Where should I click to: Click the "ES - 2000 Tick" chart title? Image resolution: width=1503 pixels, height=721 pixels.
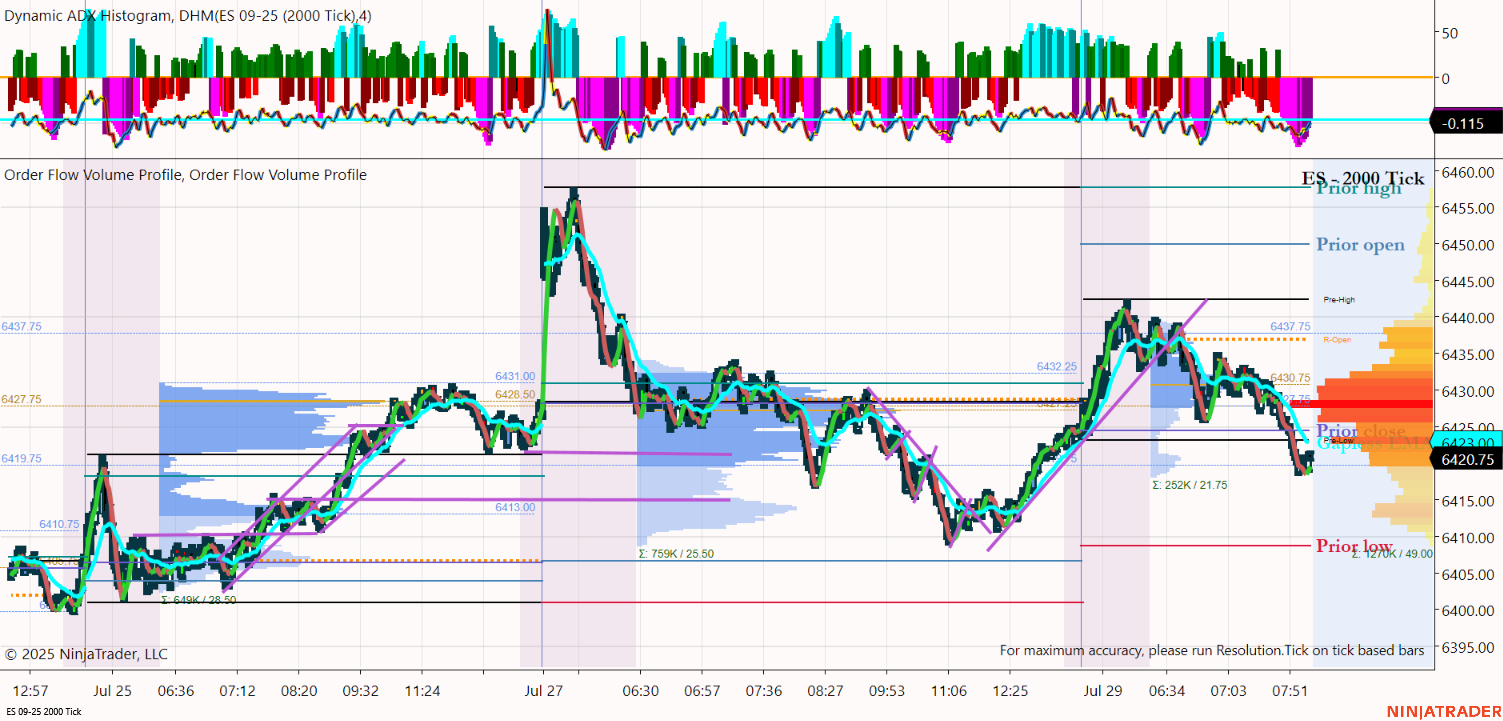[1362, 178]
